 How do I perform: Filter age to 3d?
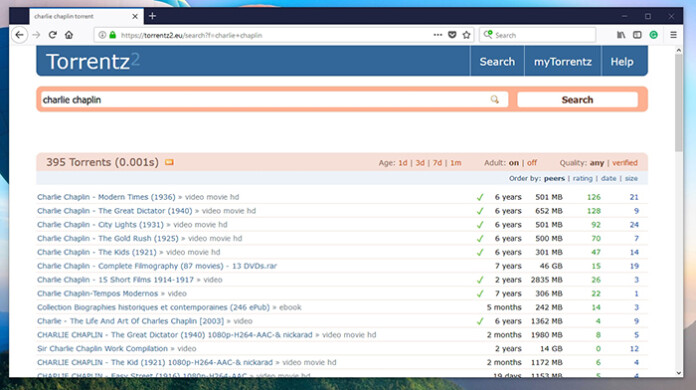[x=420, y=163]
